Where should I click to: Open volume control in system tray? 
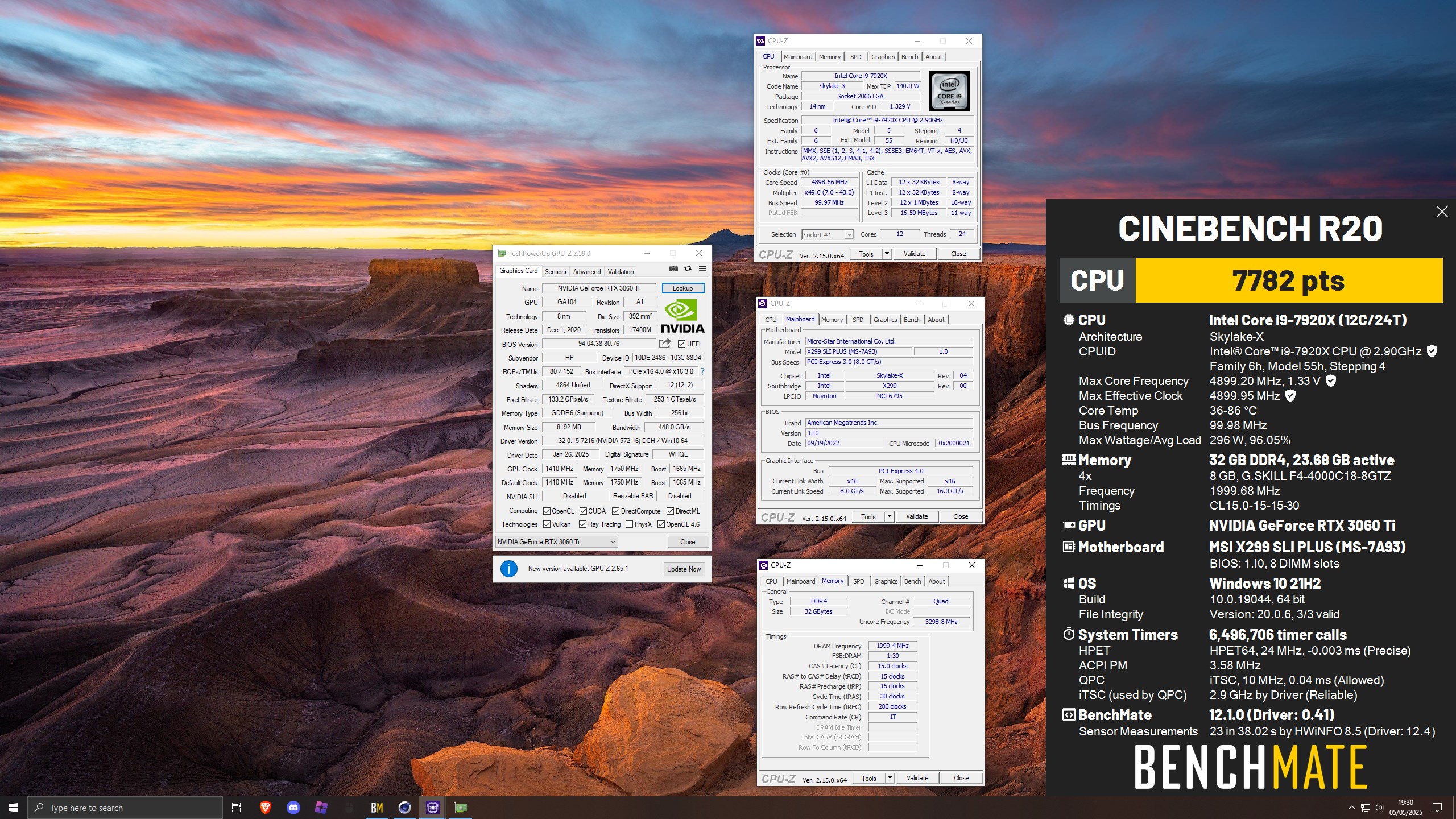(x=1378, y=808)
